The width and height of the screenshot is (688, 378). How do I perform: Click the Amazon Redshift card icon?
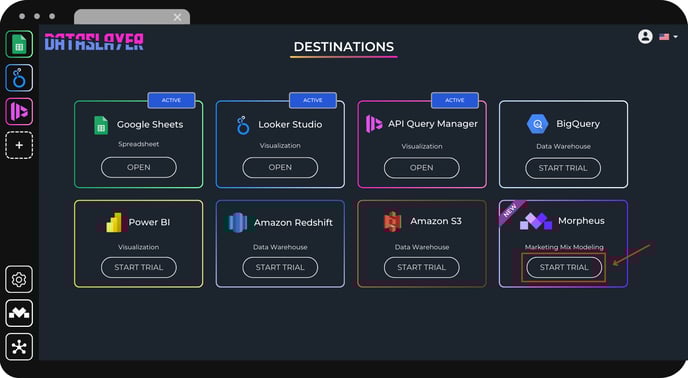click(x=237, y=223)
